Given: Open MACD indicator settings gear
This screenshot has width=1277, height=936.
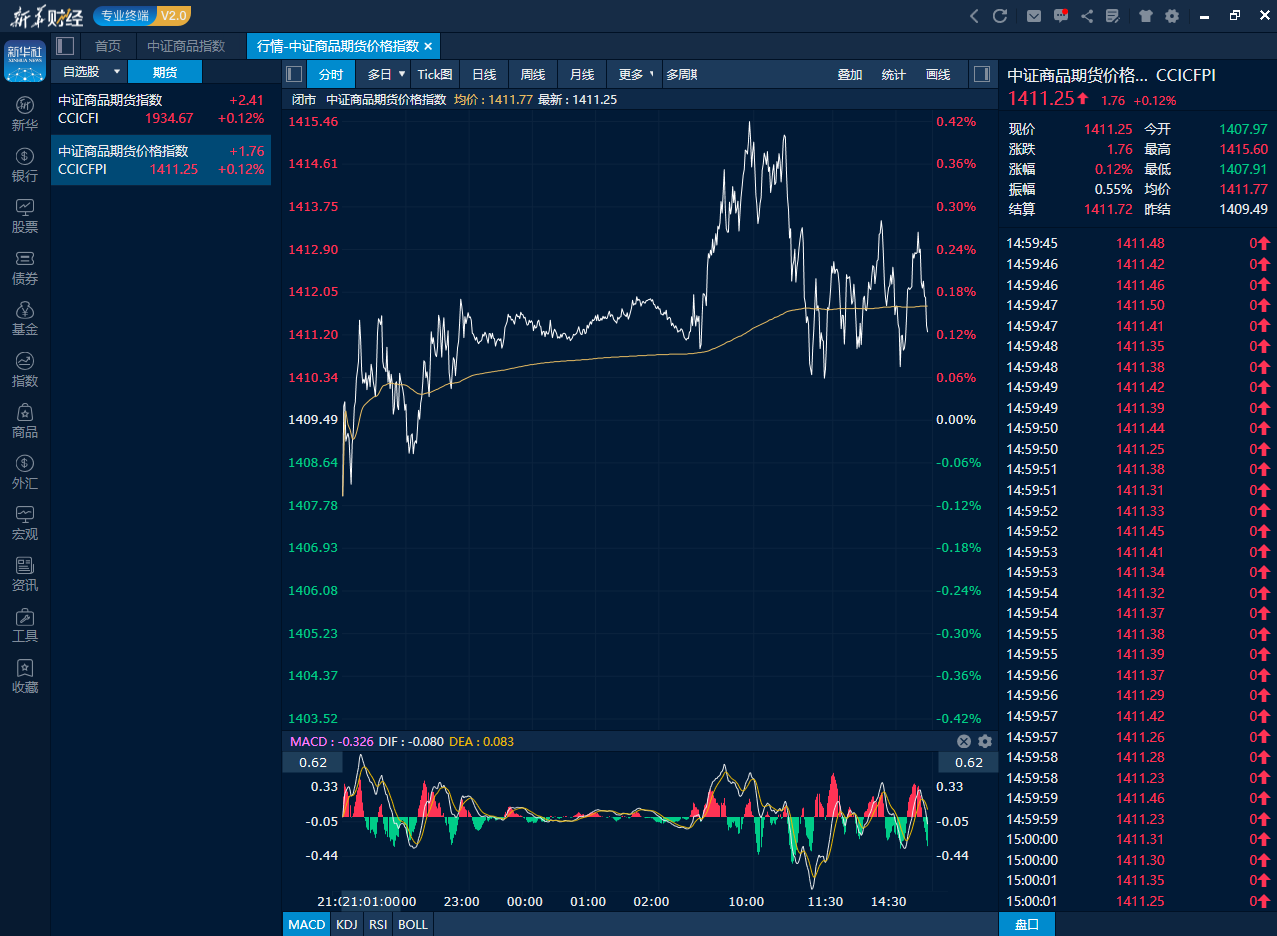Looking at the screenshot, I should [x=985, y=741].
